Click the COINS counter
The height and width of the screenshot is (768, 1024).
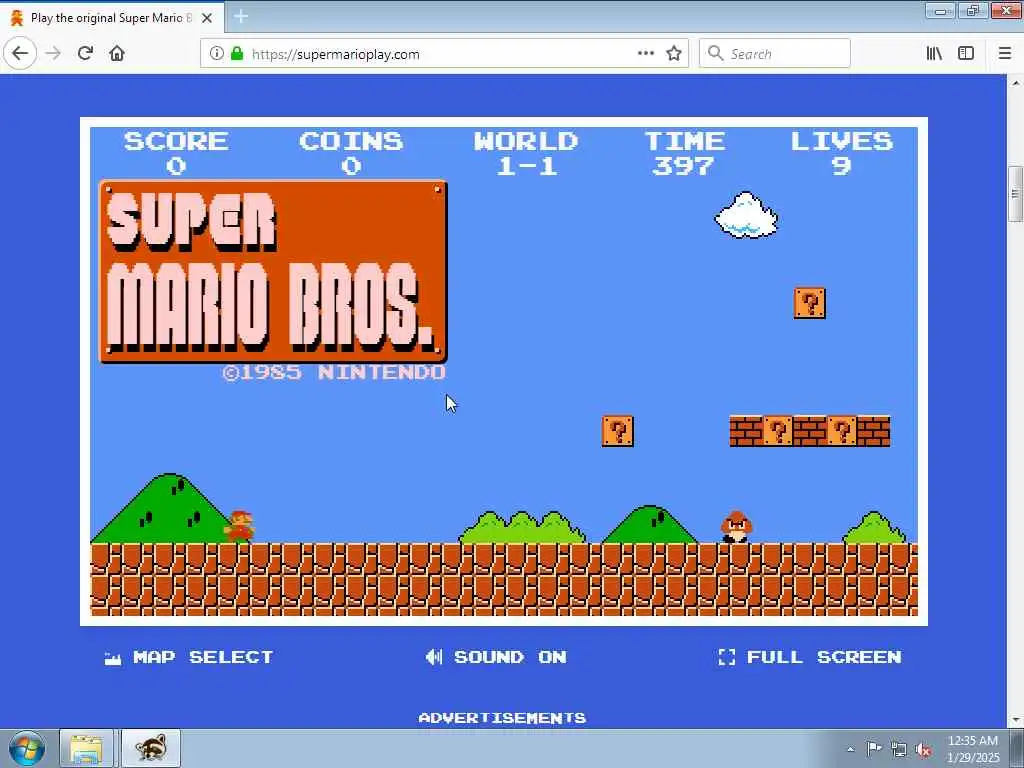coord(351,153)
